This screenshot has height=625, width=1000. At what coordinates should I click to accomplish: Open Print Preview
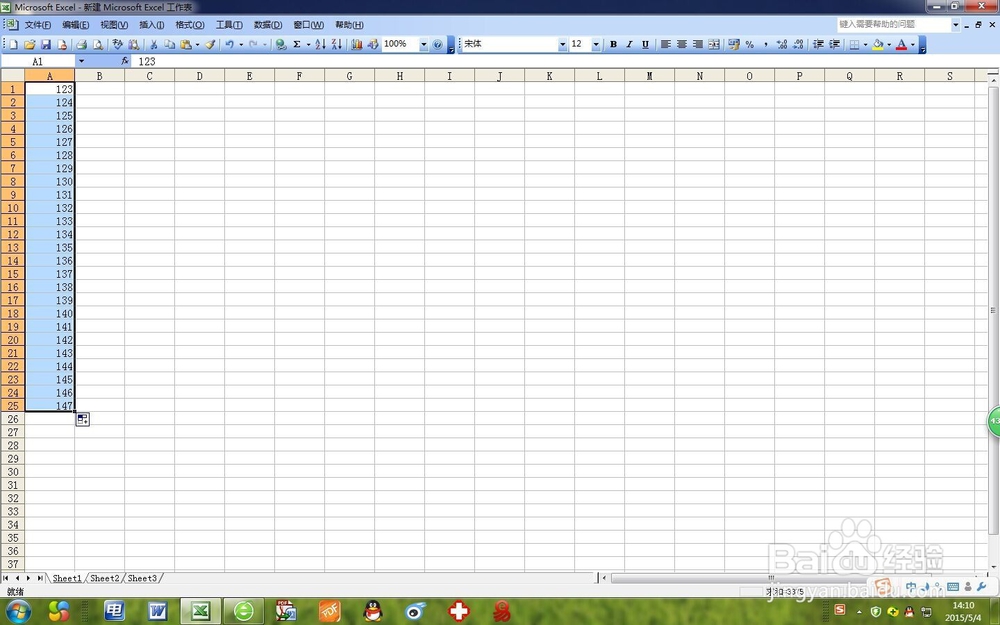(x=98, y=44)
